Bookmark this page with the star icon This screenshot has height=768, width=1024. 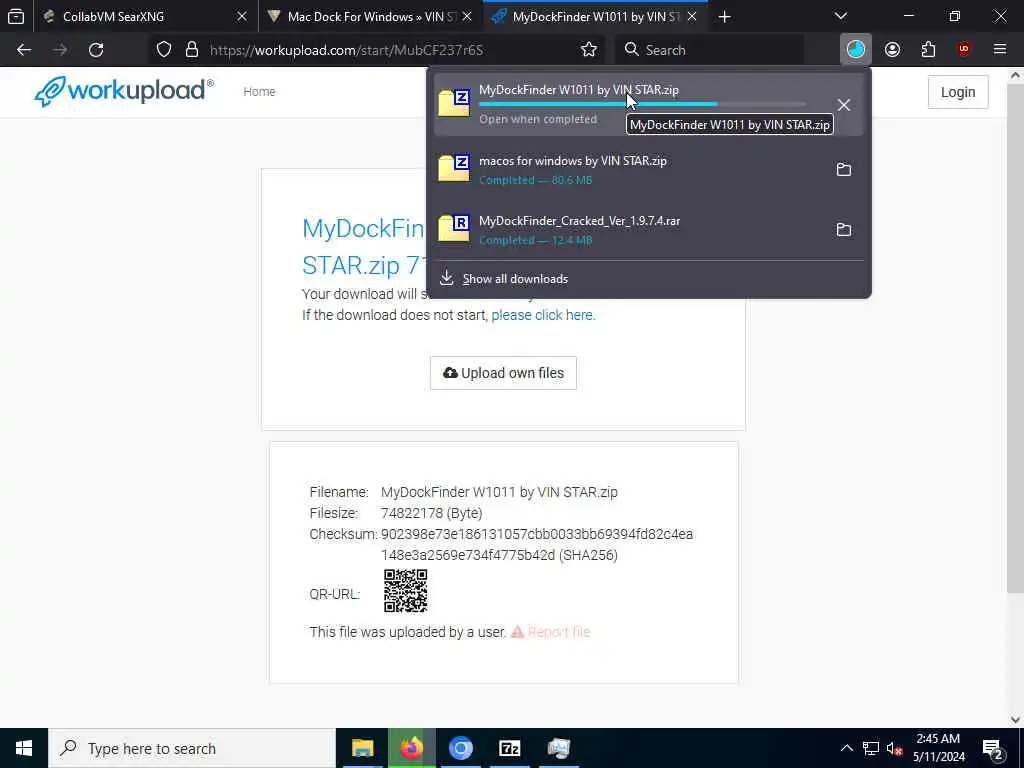pos(588,50)
